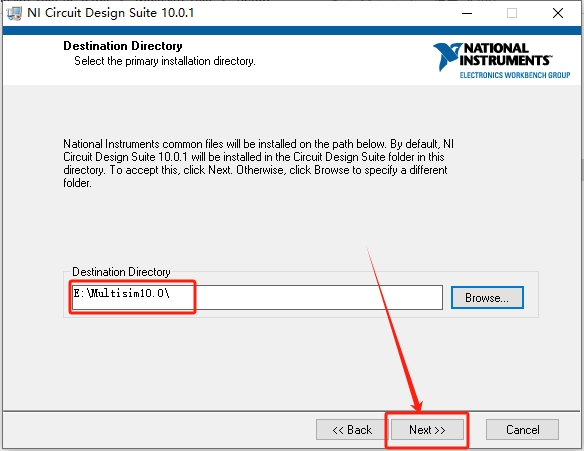Click the Select the primary installation directory subtitle
The height and width of the screenshot is (451, 584).
[165, 61]
